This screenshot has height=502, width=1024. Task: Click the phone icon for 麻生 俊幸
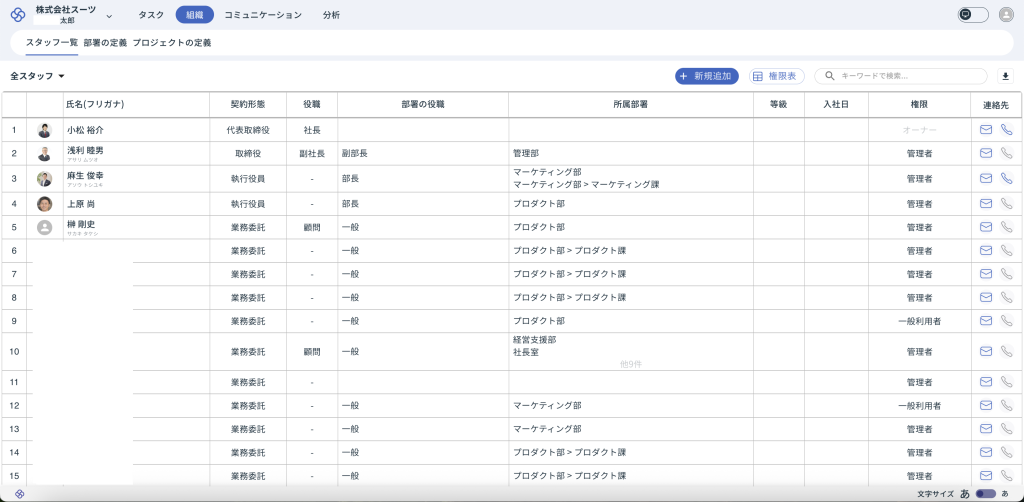point(1006,178)
